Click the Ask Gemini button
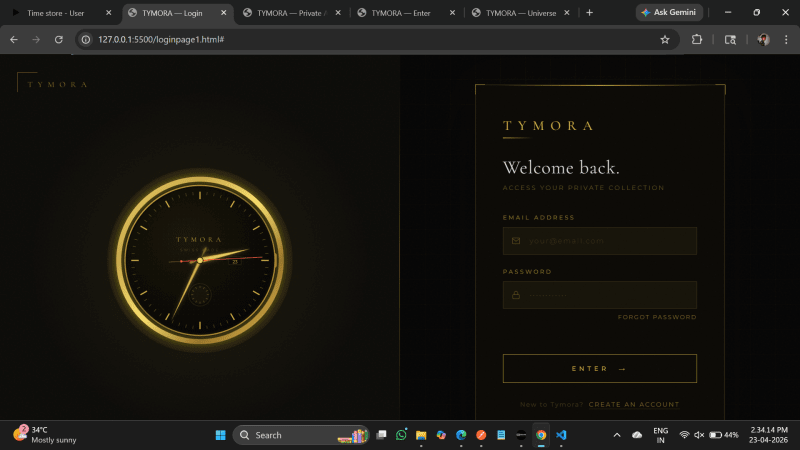The image size is (800, 450). (669, 12)
